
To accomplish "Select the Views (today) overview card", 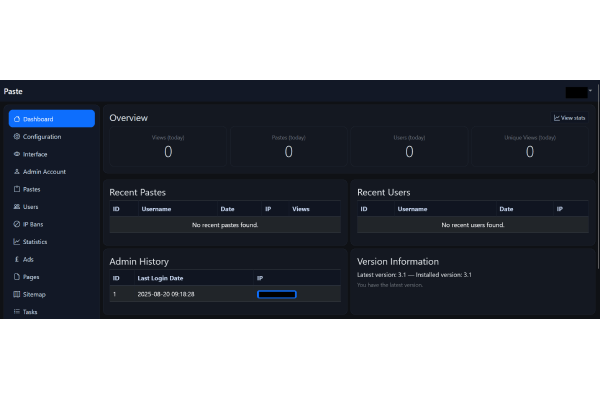I will pyautogui.click(x=168, y=147).
